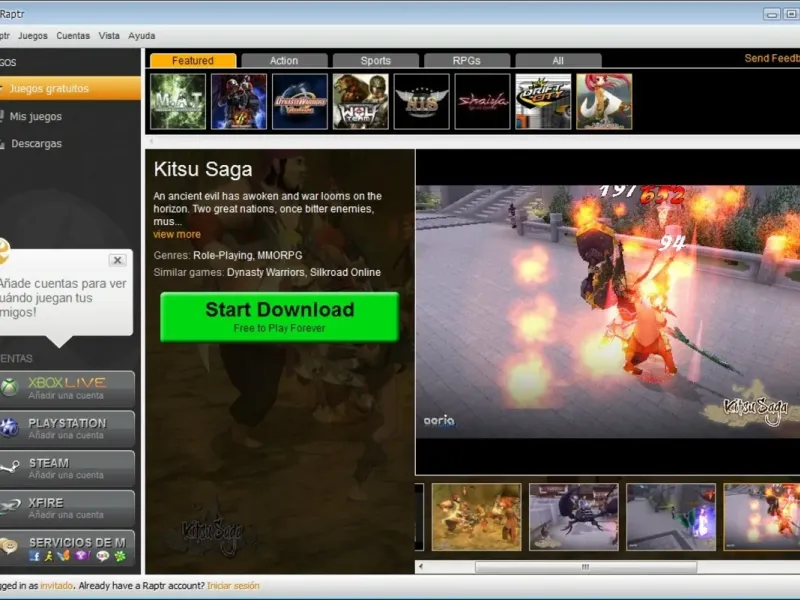This screenshot has height=600, width=800.
Task: Select the first battle screenshot thumbnail
Action: pyautogui.click(x=477, y=517)
